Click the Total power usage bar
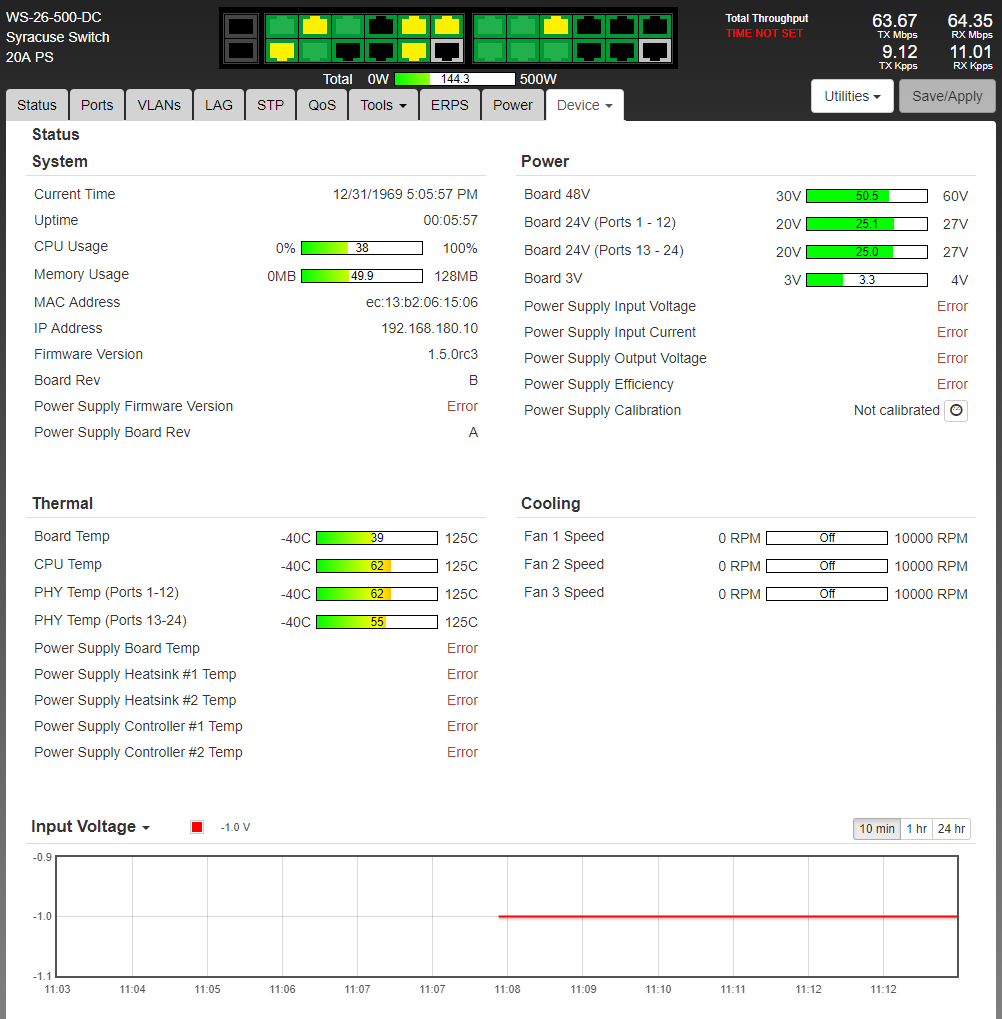Image resolution: width=1002 pixels, height=1019 pixels. click(455, 79)
